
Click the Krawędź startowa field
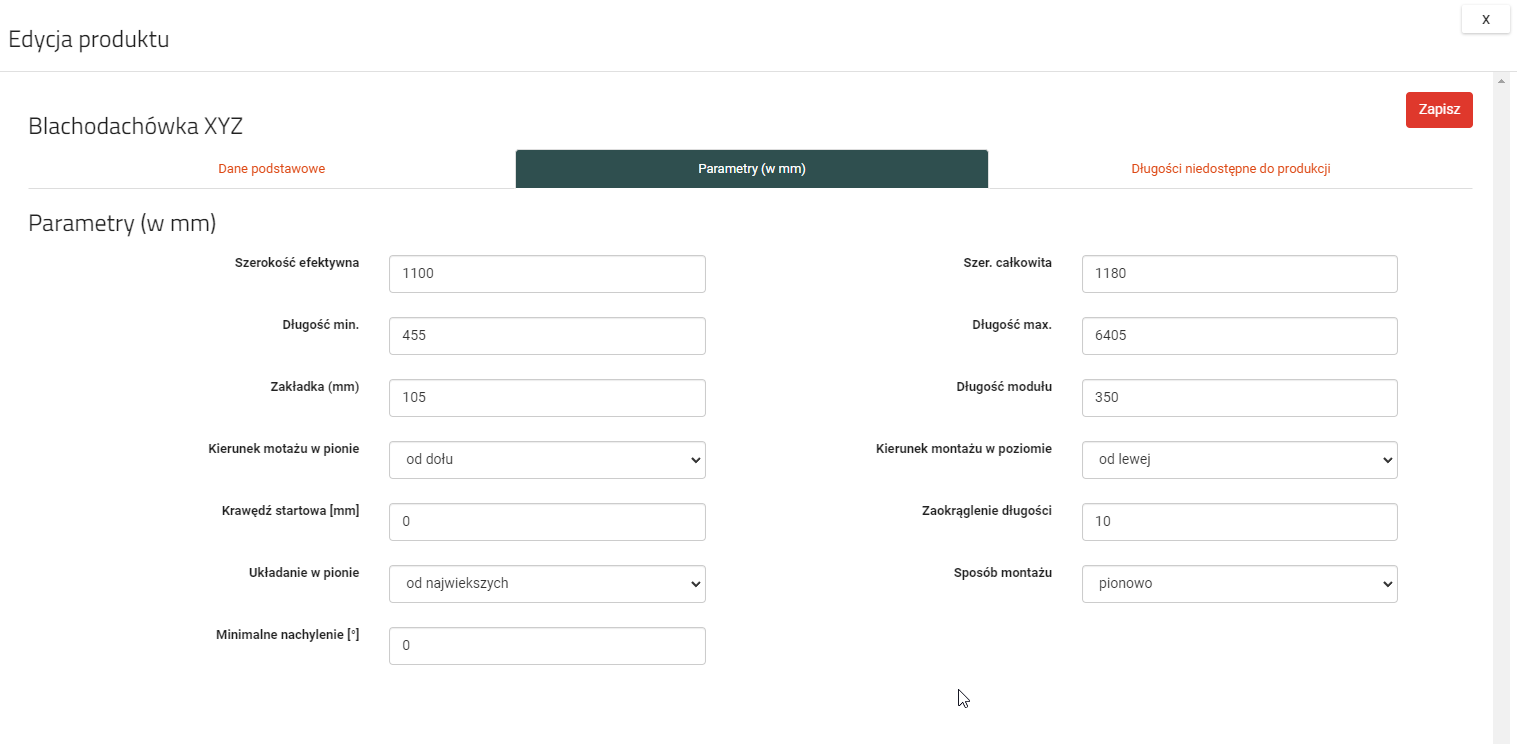(547, 522)
